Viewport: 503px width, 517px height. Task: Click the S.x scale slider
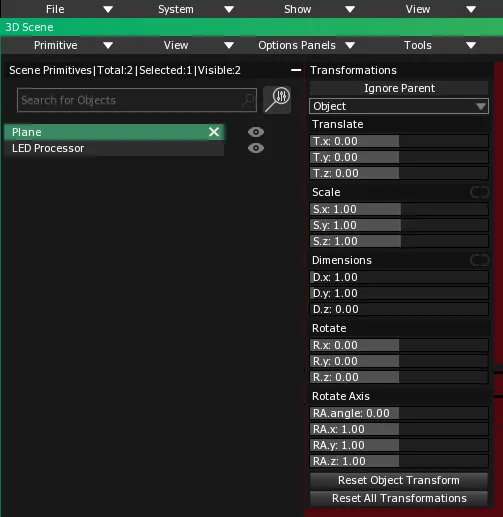pyautogui.click(x=399, y=209)
